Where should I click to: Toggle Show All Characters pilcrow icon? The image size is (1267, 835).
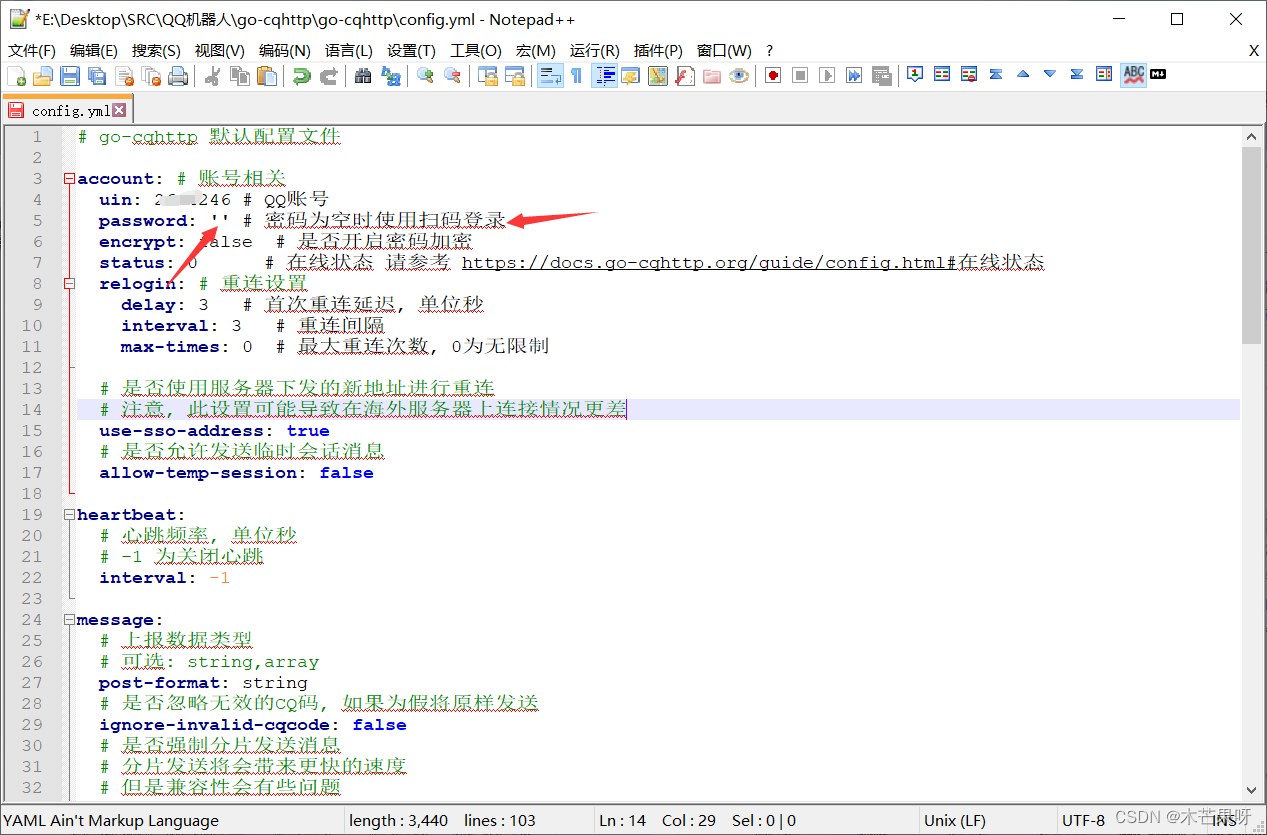(576, 76)
